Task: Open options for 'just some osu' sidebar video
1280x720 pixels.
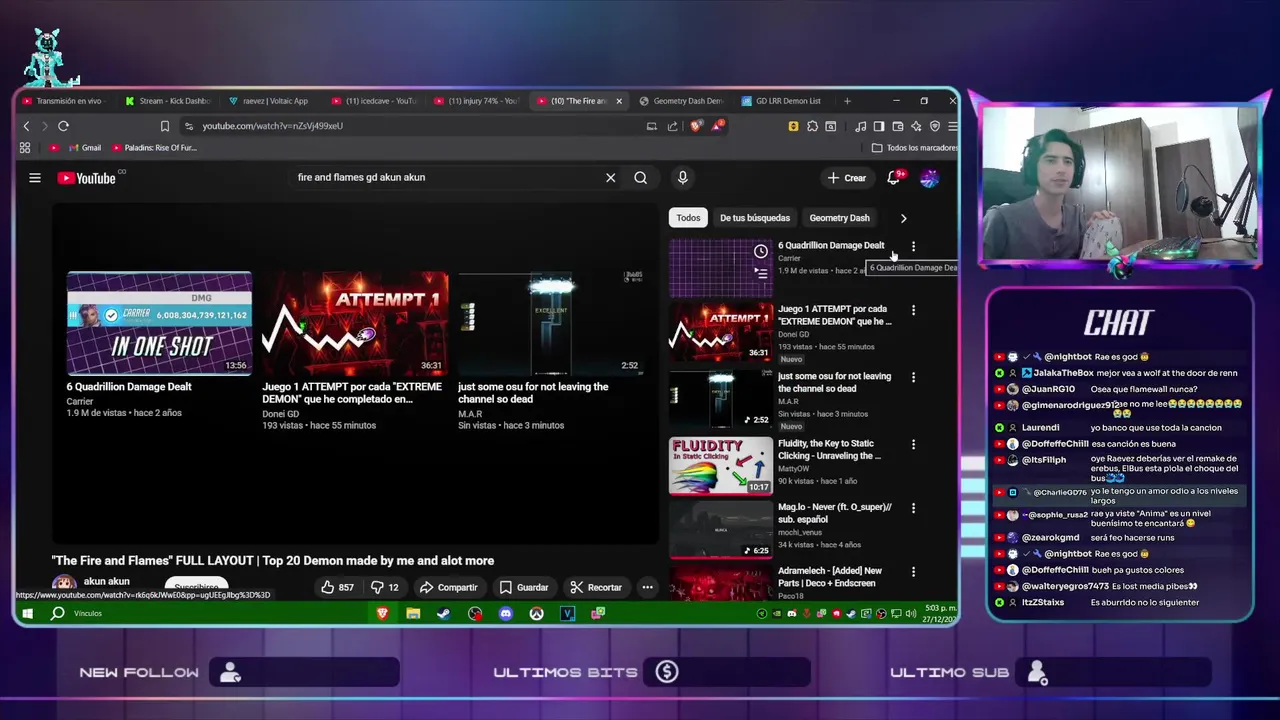Action: click(913, 377)
